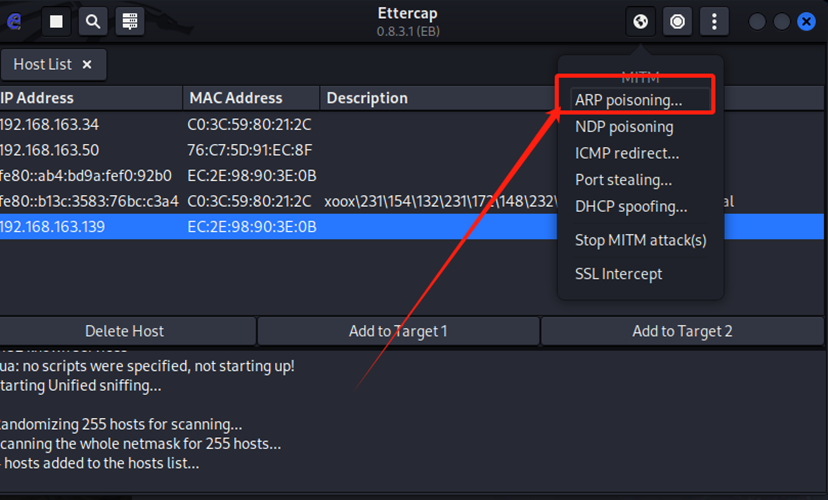Click the Ettercap logo icon
Screen dimensions: 828x500
pyautogui.click(x=14, y=21)
